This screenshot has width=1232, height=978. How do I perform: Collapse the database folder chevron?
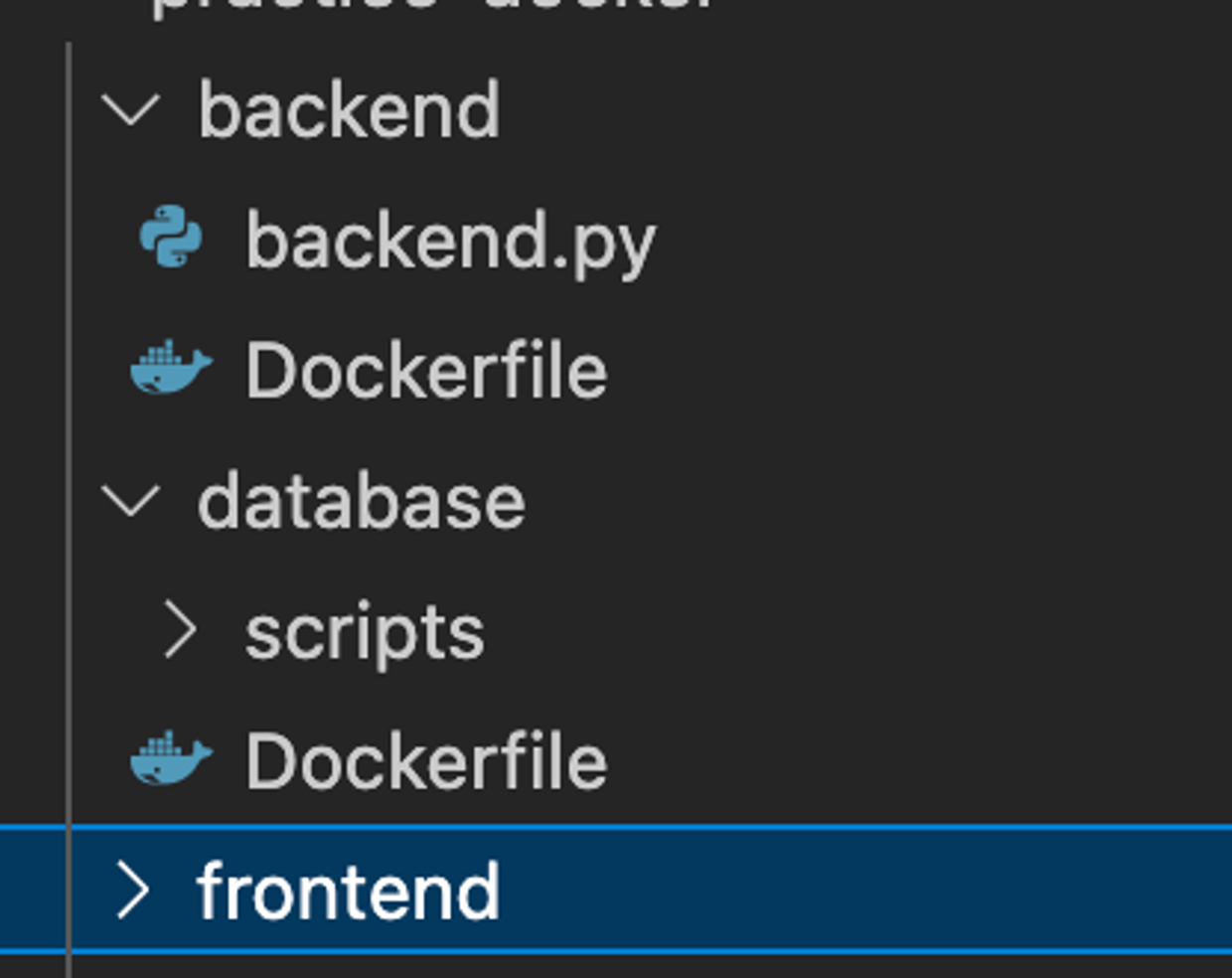[131, 500]
